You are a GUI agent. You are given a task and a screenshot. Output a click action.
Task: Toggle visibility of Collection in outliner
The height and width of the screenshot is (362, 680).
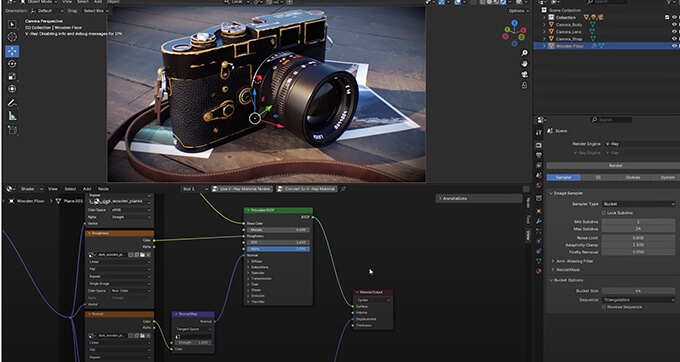(674, 17)
